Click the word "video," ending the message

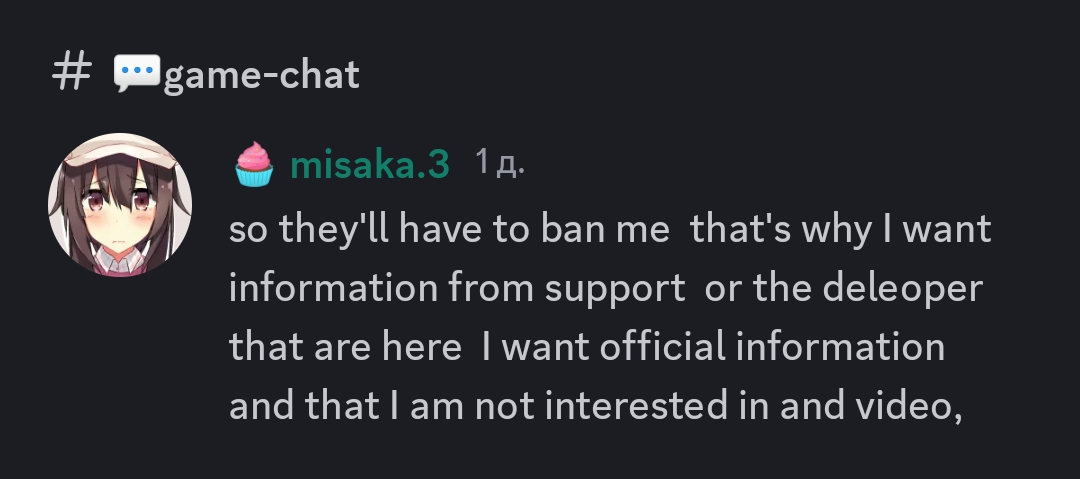[x=908, y=406]
